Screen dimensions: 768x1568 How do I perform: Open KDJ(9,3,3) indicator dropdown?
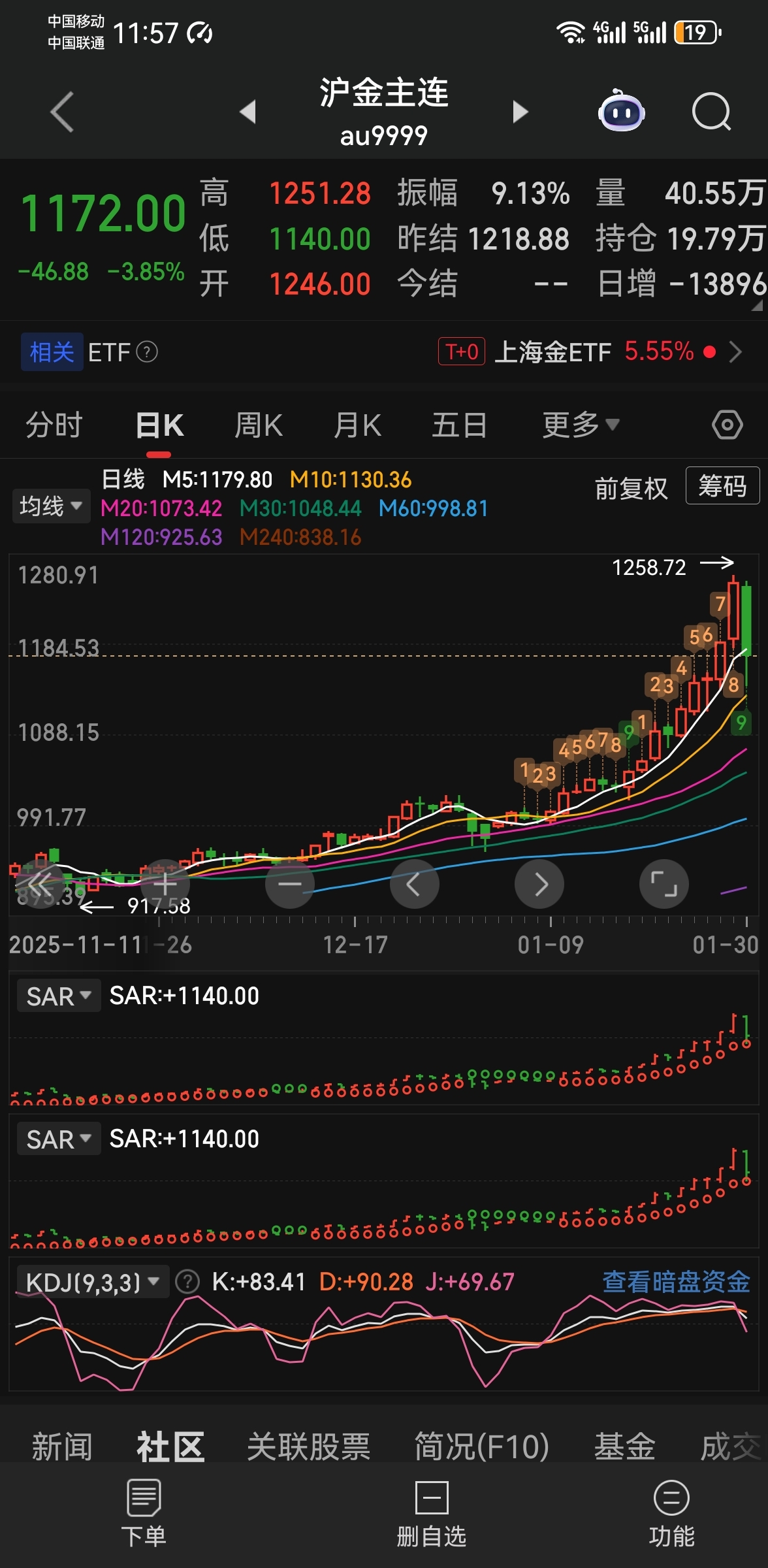point(93,1282)
